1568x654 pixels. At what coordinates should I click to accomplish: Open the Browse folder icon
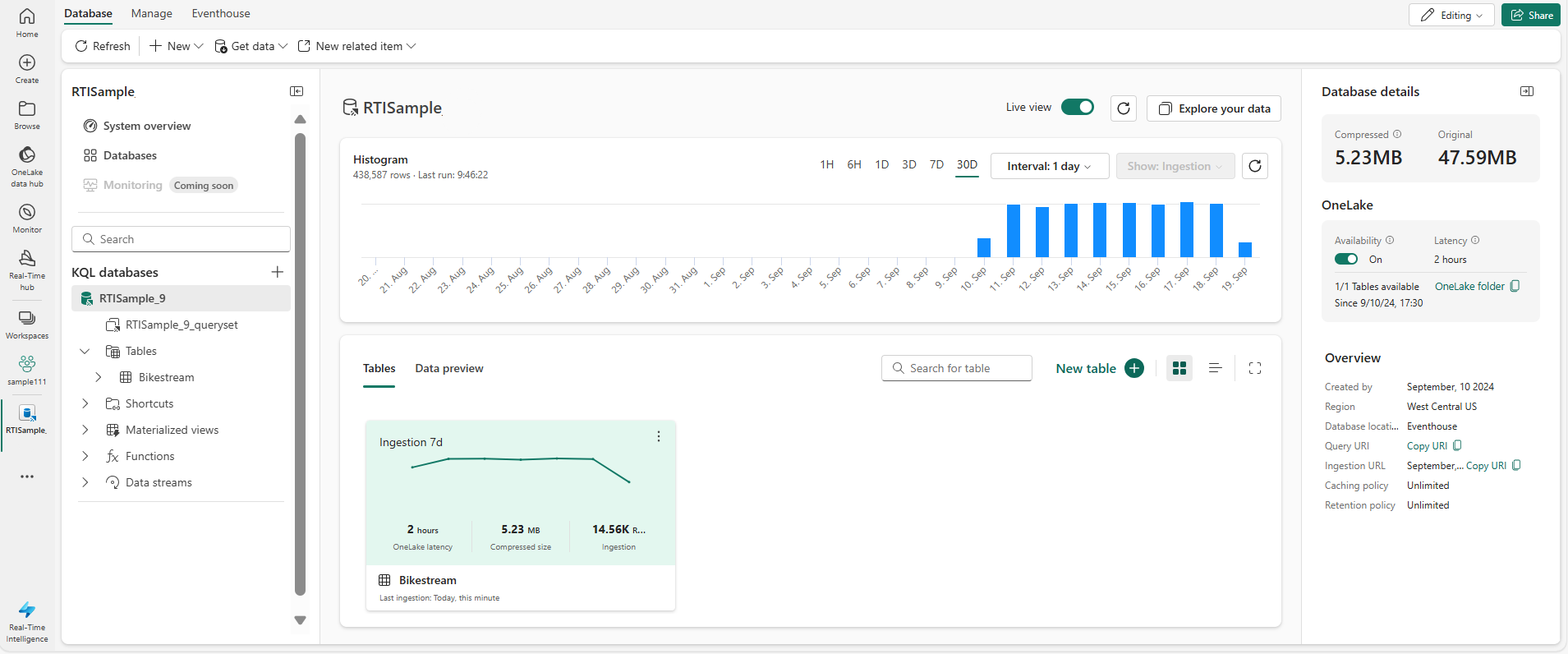pyautogui.click(x=27, y=114)
